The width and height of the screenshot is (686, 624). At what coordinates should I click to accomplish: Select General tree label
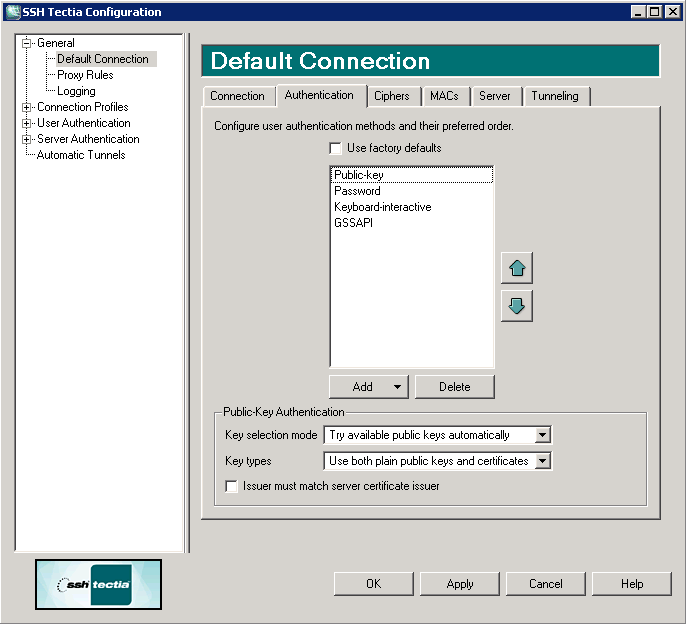click(x=56, y=43)
